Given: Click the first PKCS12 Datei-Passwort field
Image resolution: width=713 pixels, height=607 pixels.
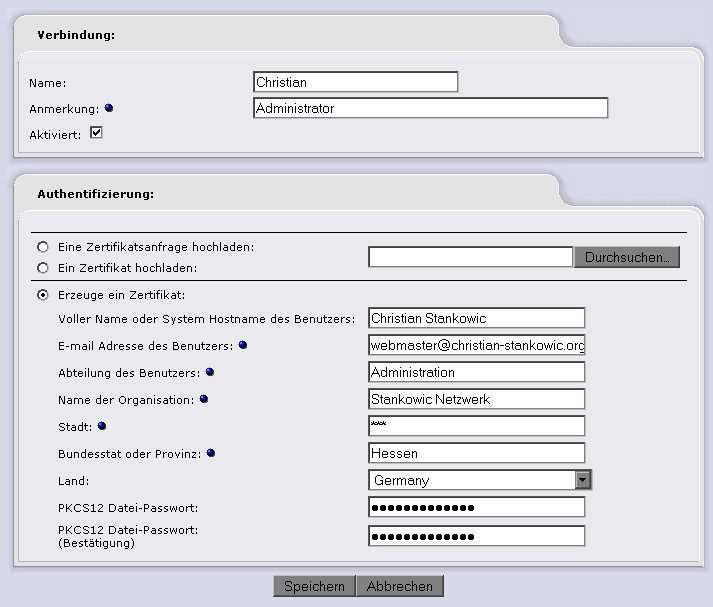Looking at the screenshot, I should pos(476,507).
